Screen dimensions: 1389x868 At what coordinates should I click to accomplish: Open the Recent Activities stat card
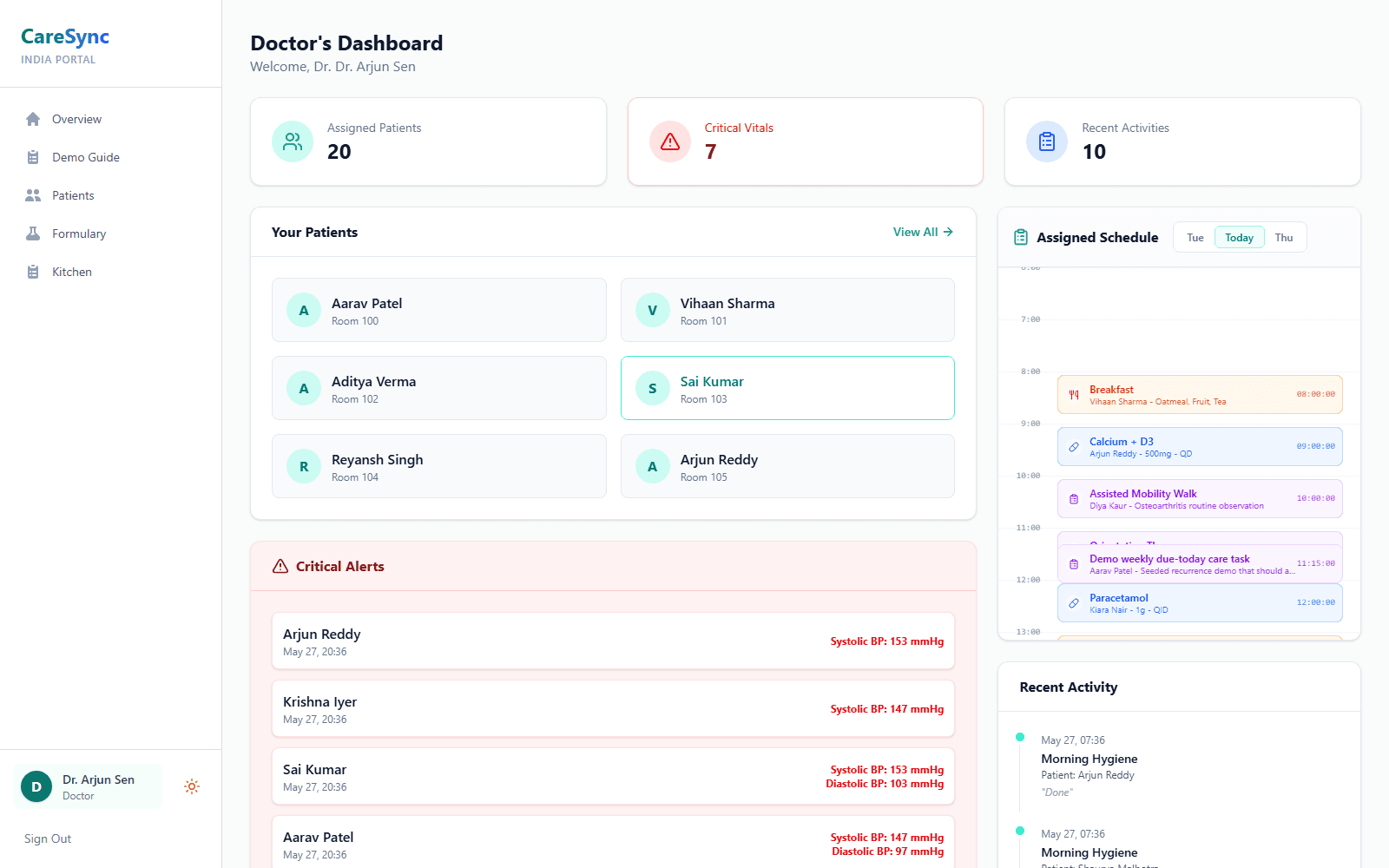pos(1182,141)
